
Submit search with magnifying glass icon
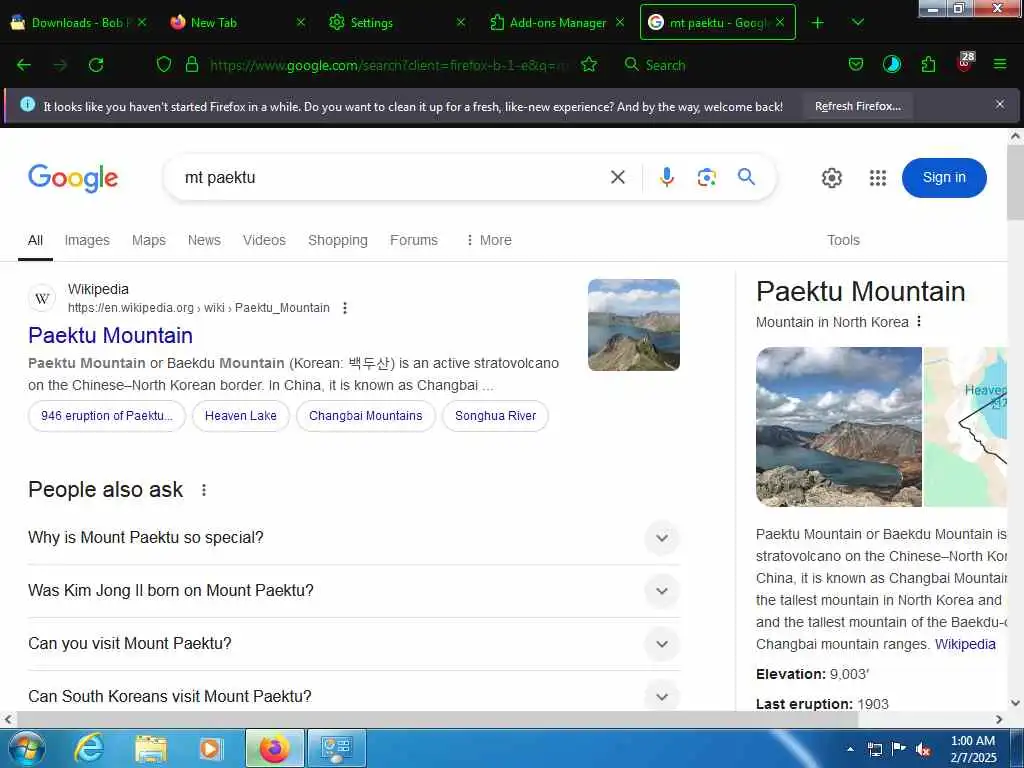(746, 176)
